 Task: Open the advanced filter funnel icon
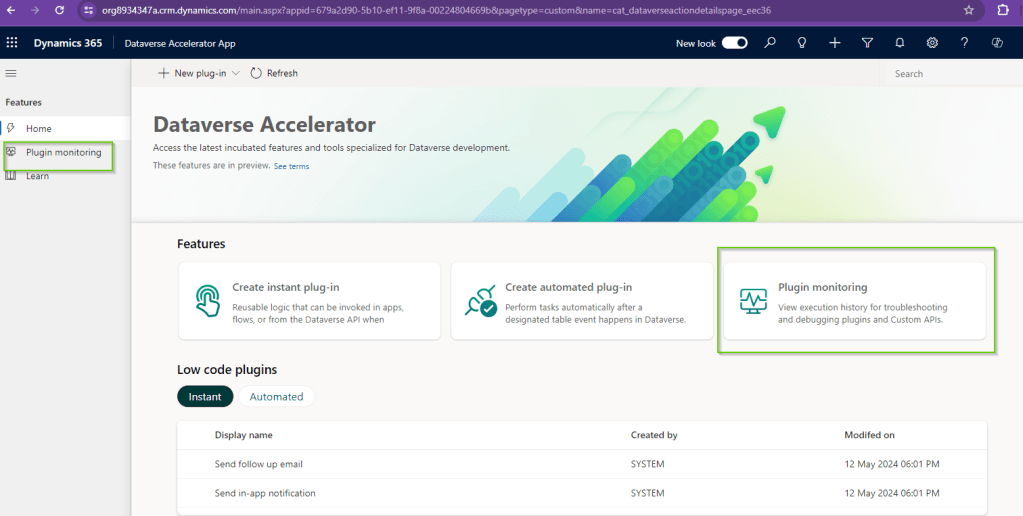pyautogui.click(x=867, y=43)
